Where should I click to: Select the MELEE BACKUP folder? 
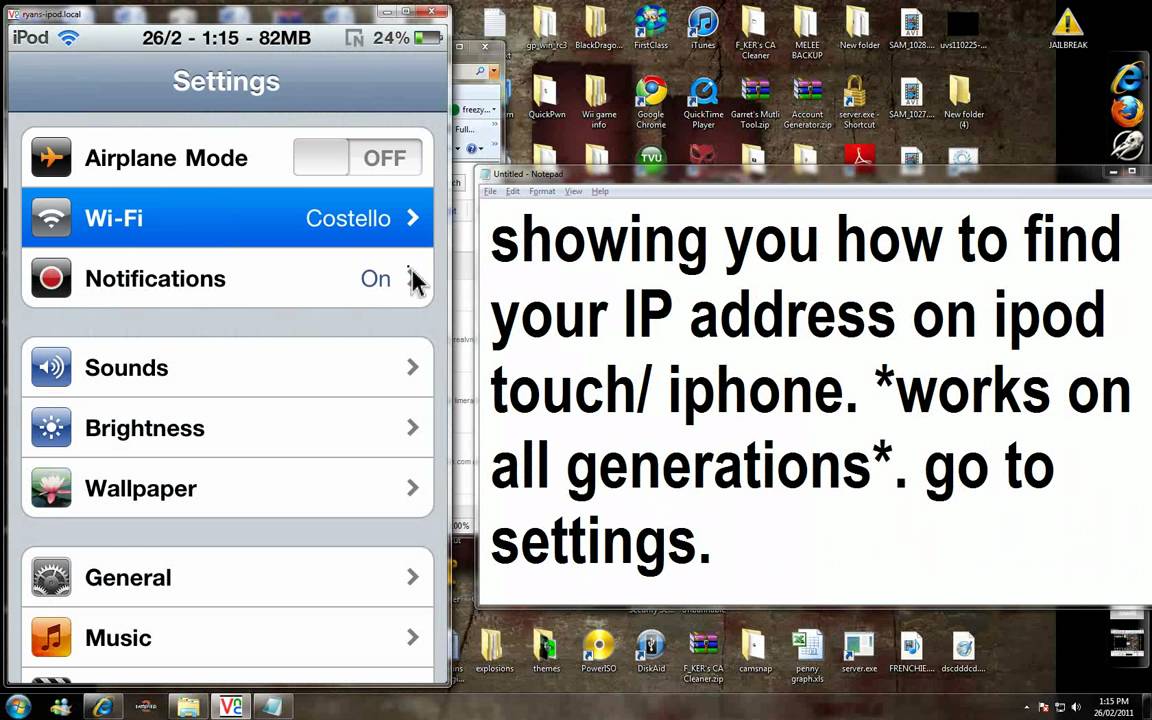pos(807,33)
